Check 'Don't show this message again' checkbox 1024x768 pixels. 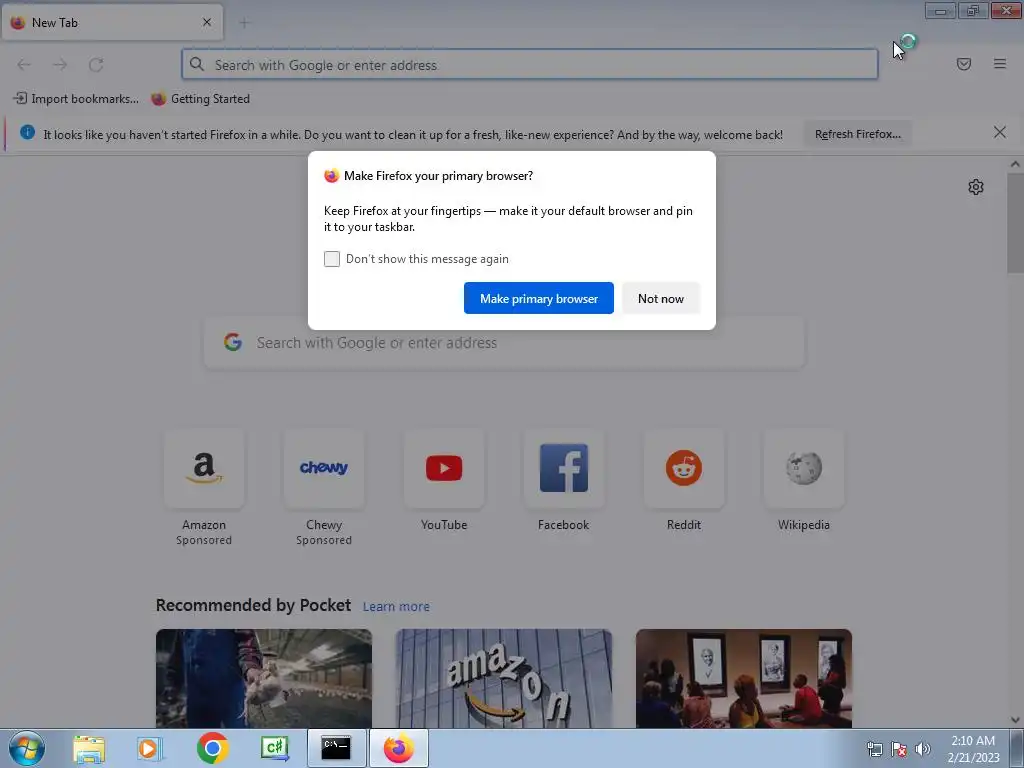[x=332, y=259]
